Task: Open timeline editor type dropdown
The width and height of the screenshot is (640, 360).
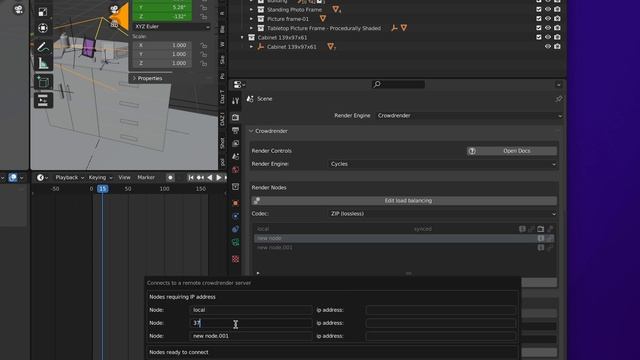Action: 42,178
